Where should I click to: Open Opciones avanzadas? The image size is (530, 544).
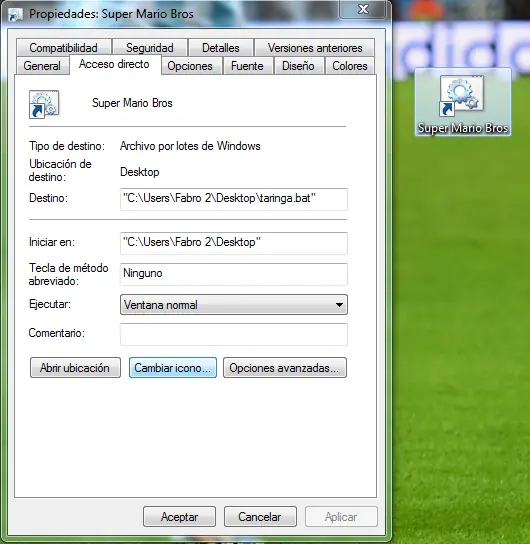pyautogui.click(x=285, y=367)
